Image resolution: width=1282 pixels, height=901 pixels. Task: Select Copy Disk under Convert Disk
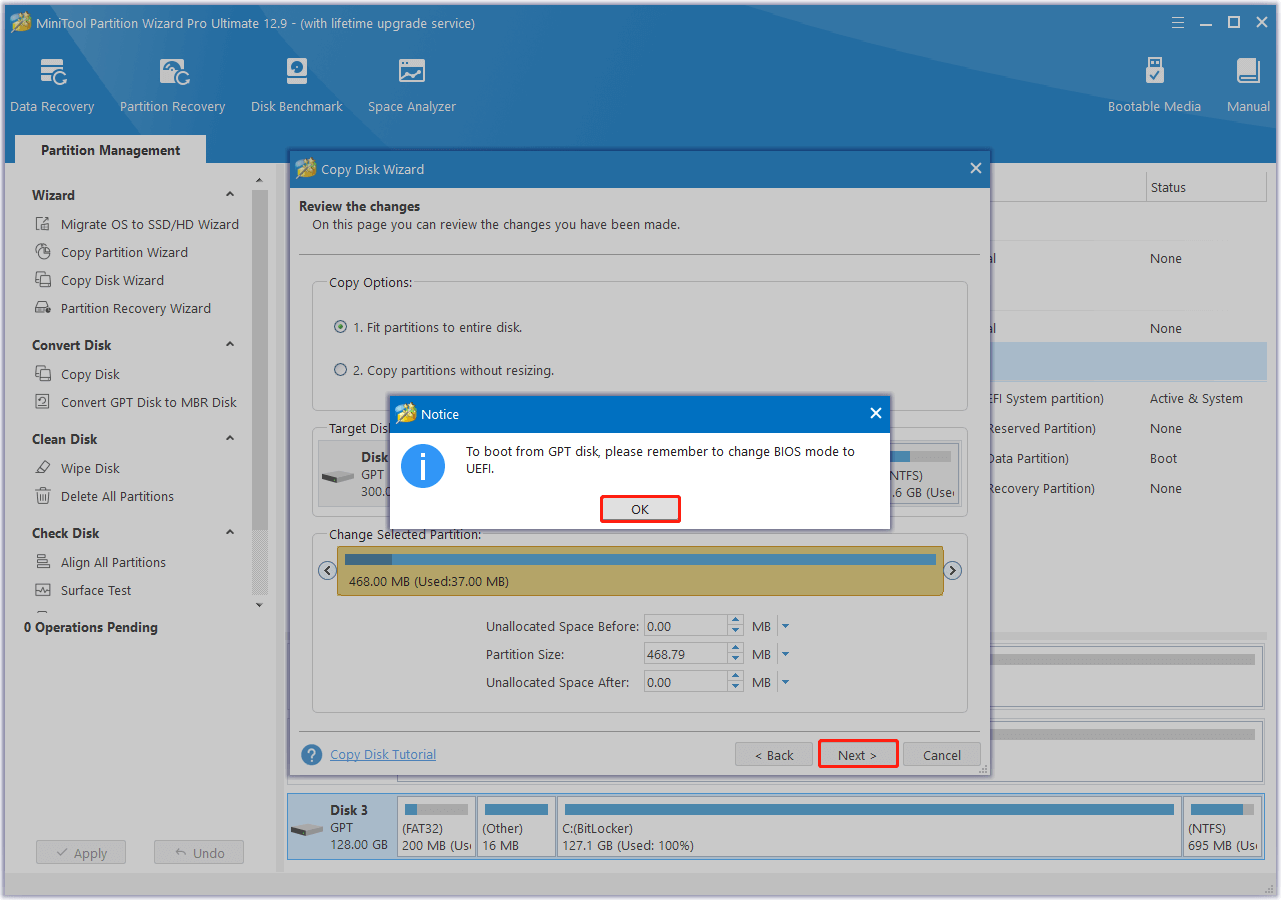[77, 374]
